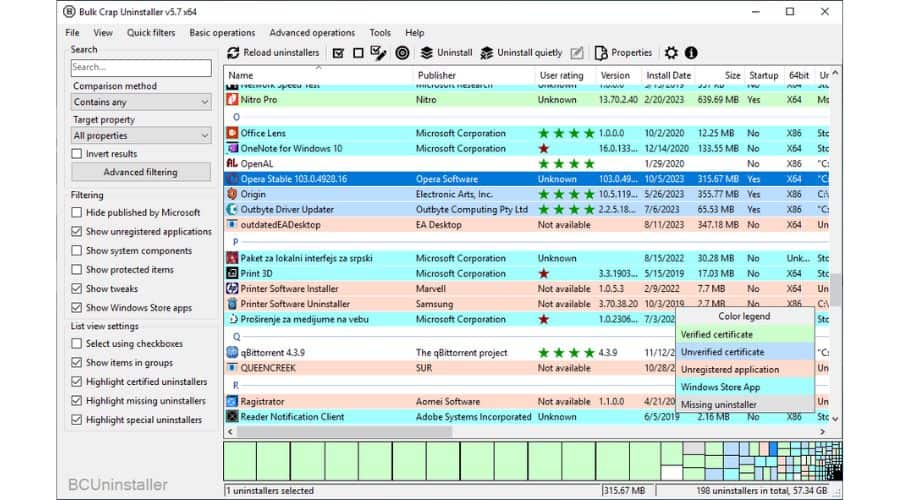This screenshot has height=500, width=900.
Task: Click the Uninstall stack icon
Action: click(x=426, y=53)
